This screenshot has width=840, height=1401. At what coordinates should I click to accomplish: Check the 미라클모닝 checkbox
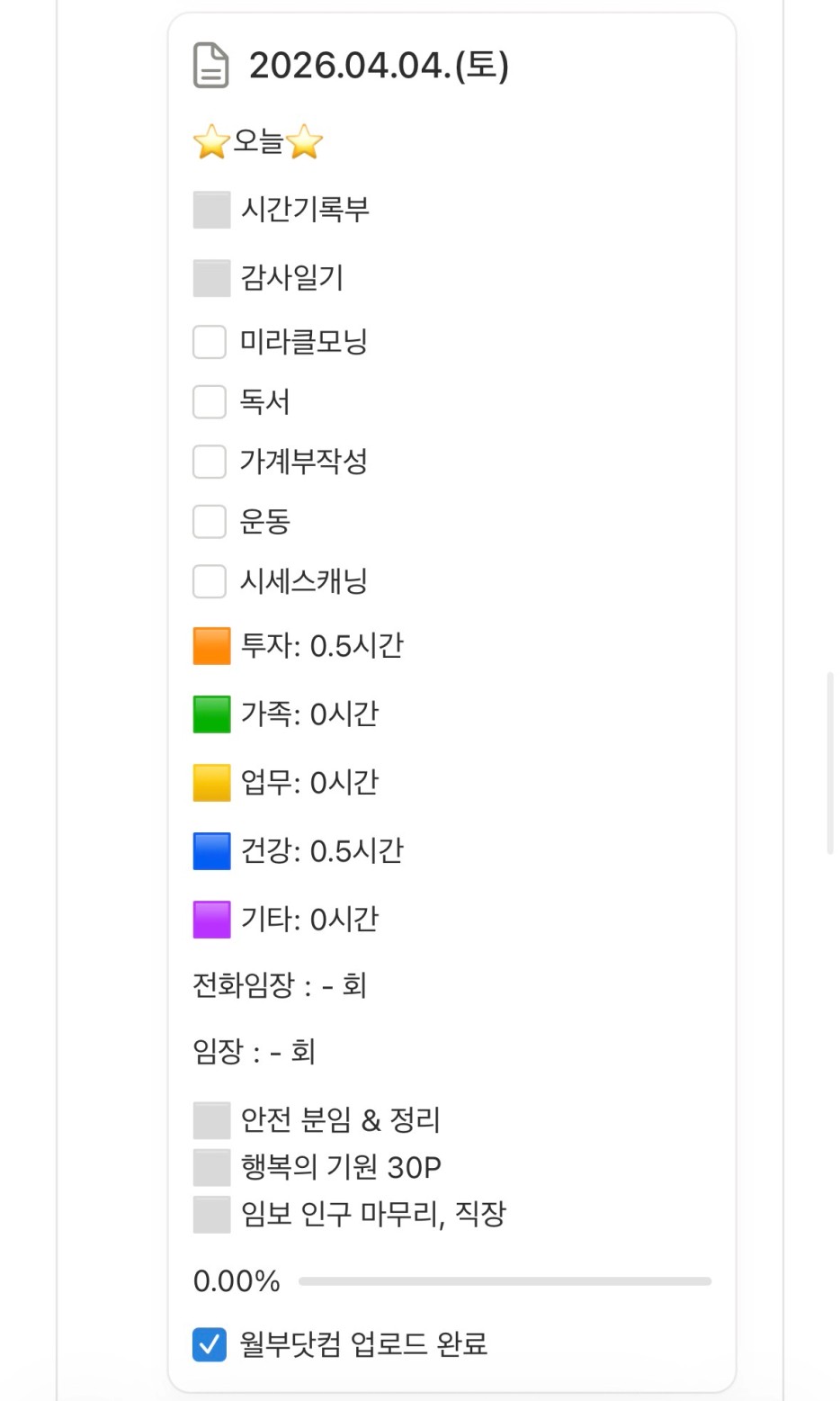[x=210, y=342]
